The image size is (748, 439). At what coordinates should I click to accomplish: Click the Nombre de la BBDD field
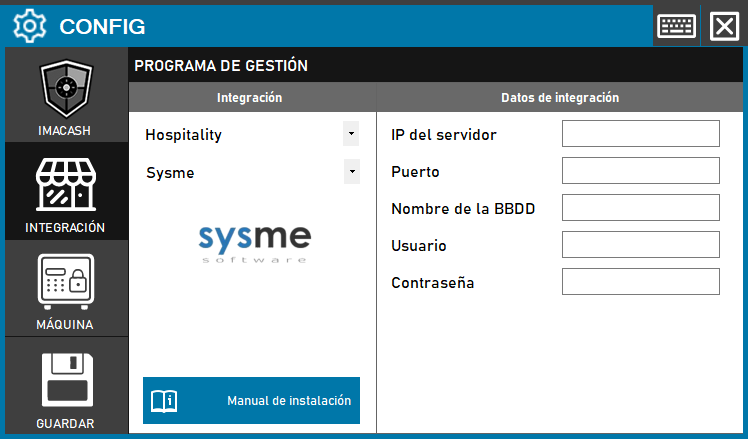[640, 208]
